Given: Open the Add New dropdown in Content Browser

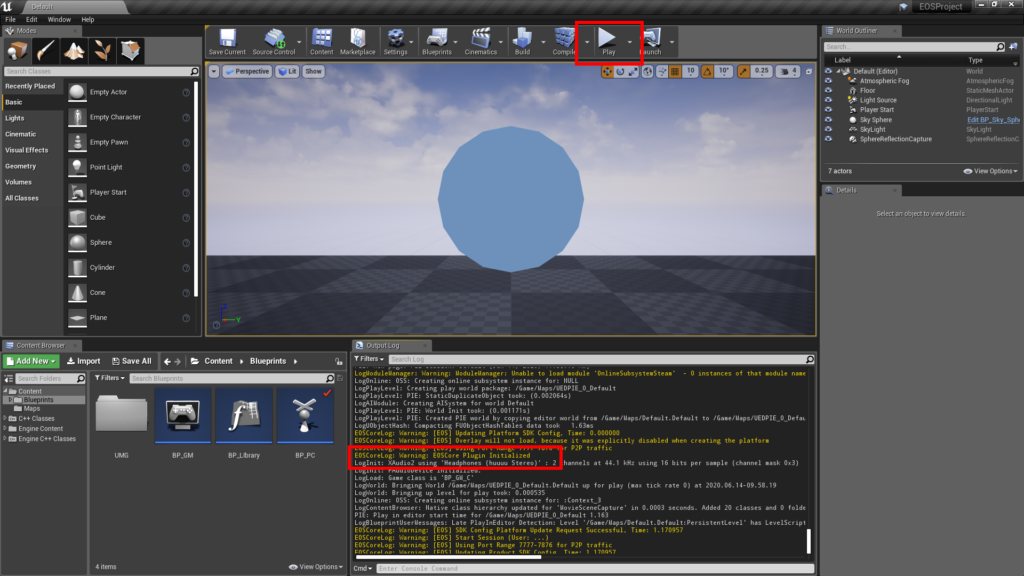Looking at the screenshot, I should click(x=31, y=361).
